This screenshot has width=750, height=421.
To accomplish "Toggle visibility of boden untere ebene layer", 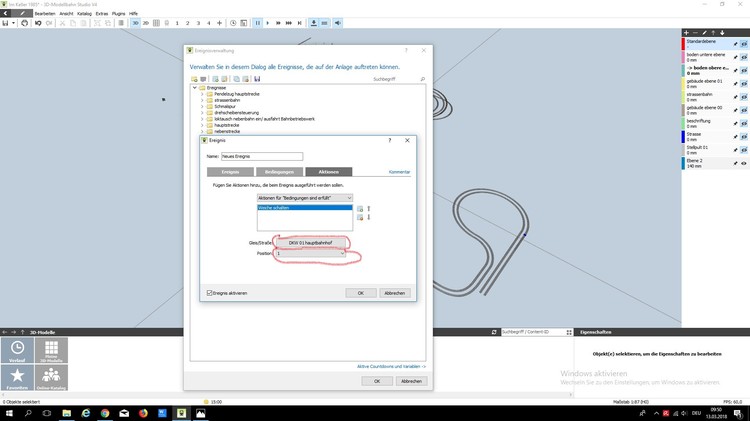I will [x=744, y=57].
